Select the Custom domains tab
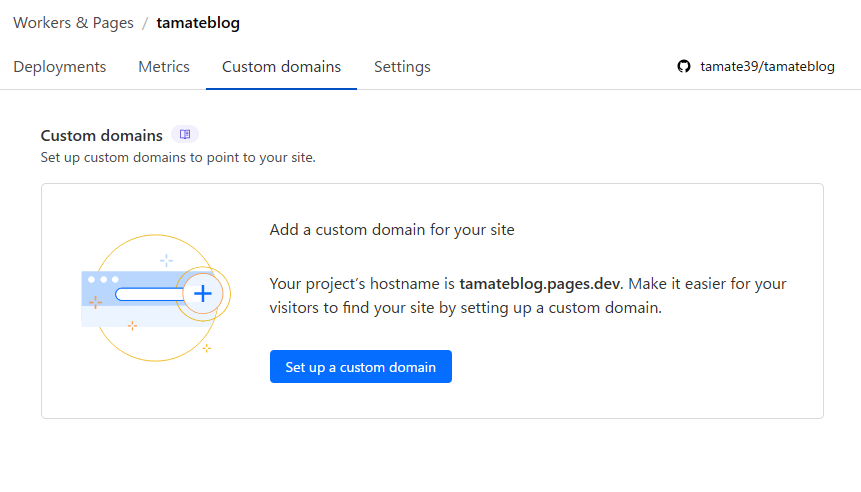Viewport: 861px width, 492px height. (x=281, y=67)
